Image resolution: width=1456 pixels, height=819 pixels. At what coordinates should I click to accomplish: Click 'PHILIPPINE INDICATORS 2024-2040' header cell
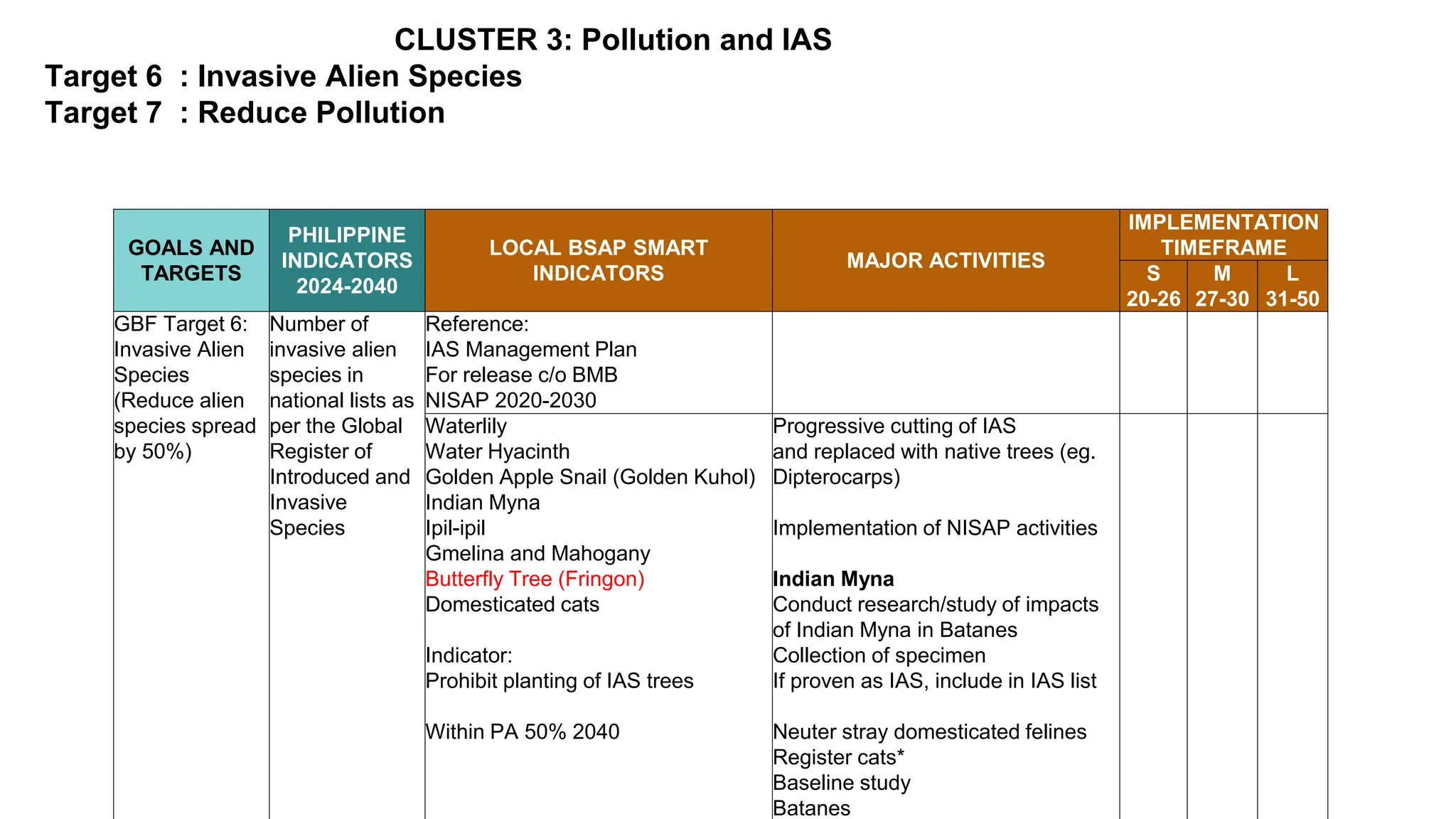click(347, 260)
